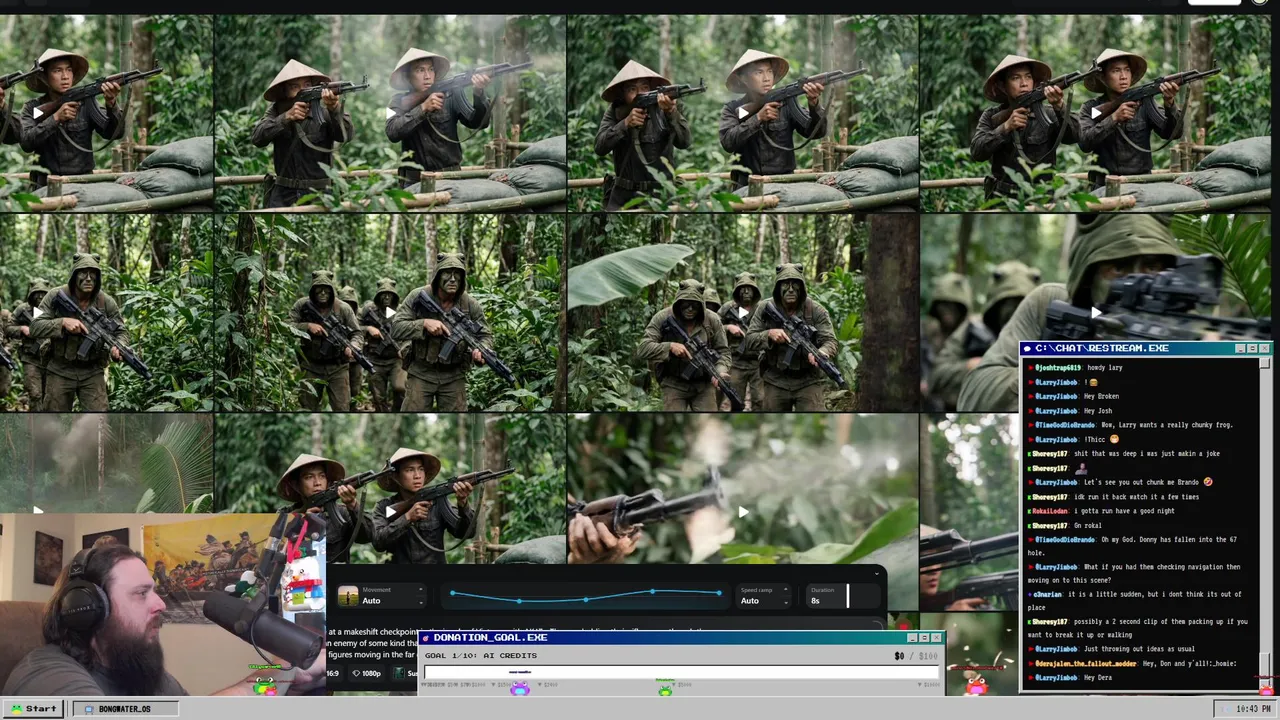Click the 10:43 PM taskbar clock
The image size is (1280, 720).
1245,709
